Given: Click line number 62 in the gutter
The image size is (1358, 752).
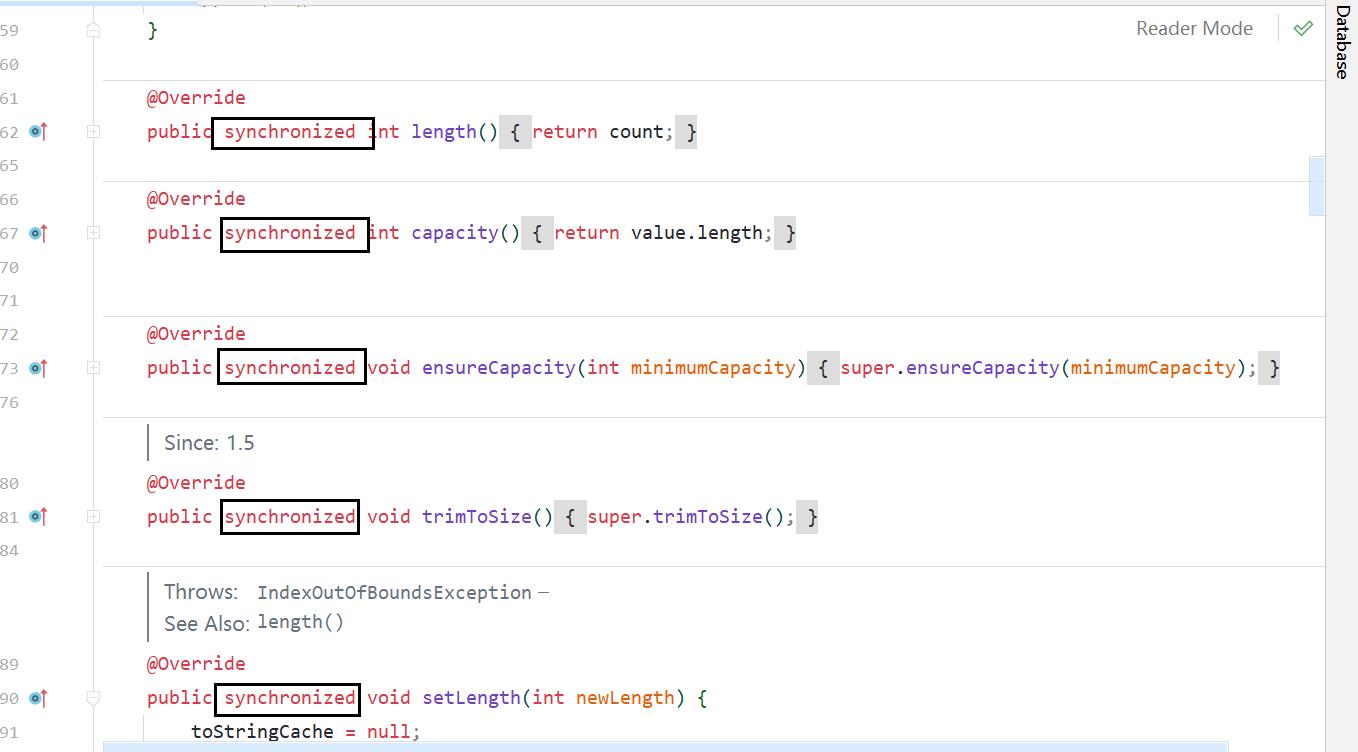Looking at the screenshot, I should point(10,132).
